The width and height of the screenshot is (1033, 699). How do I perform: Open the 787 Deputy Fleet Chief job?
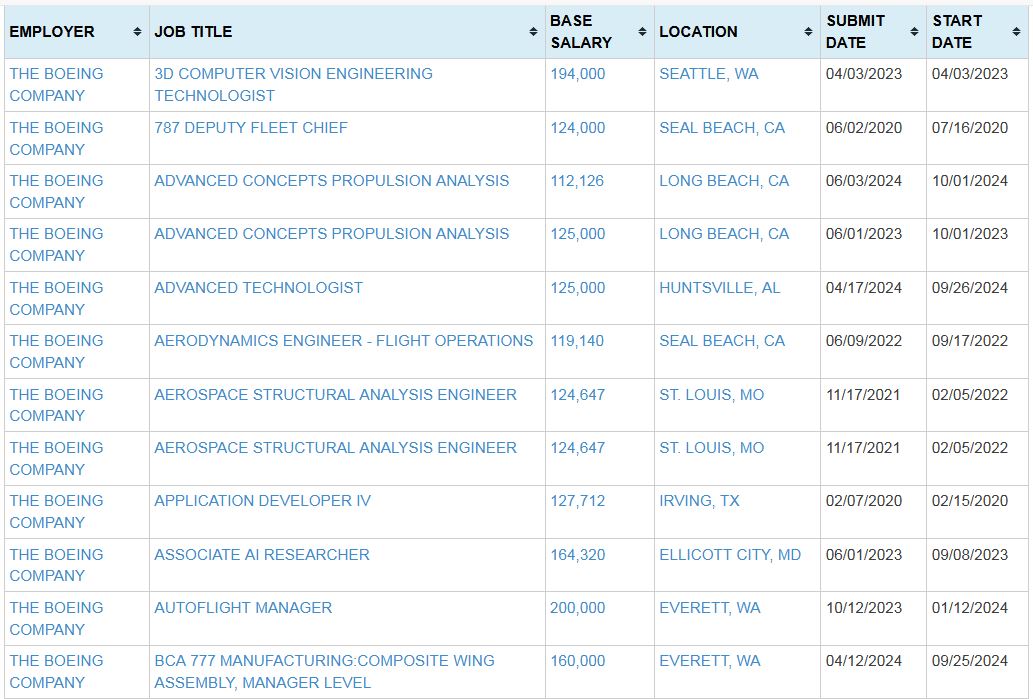tap(251, 128)
